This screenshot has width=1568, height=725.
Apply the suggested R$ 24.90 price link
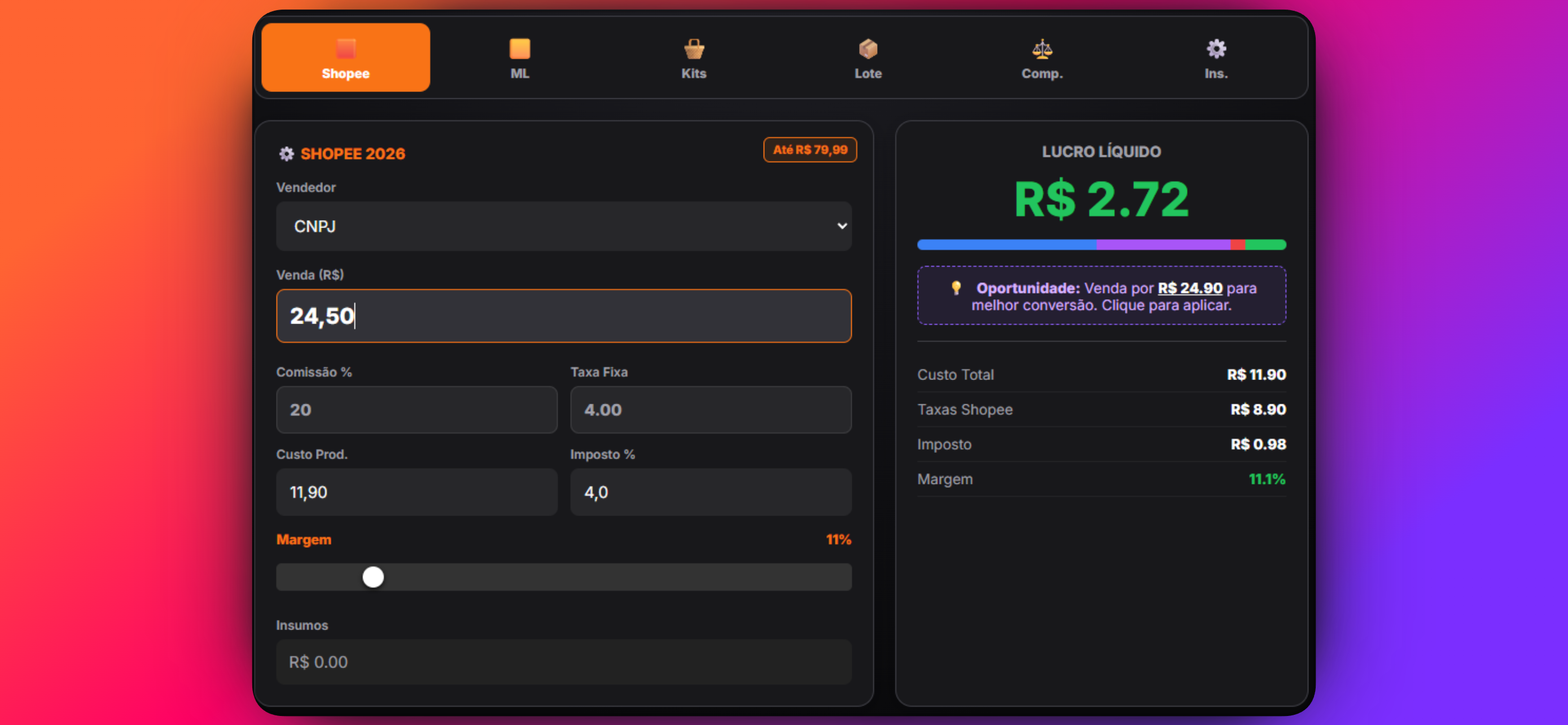click(x=1189, y=288)
